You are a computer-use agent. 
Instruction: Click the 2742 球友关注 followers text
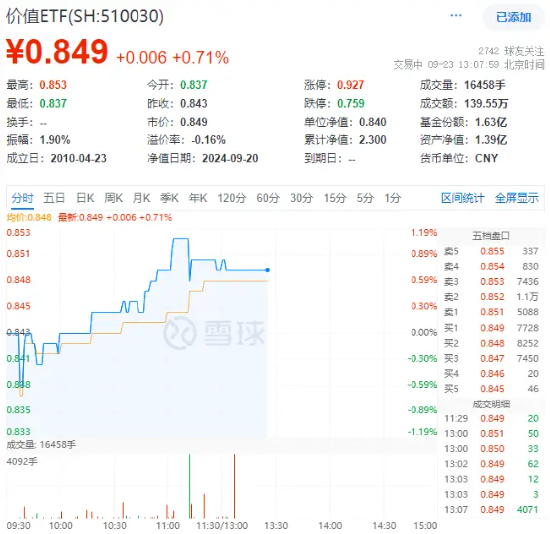[x=511, y=51]
